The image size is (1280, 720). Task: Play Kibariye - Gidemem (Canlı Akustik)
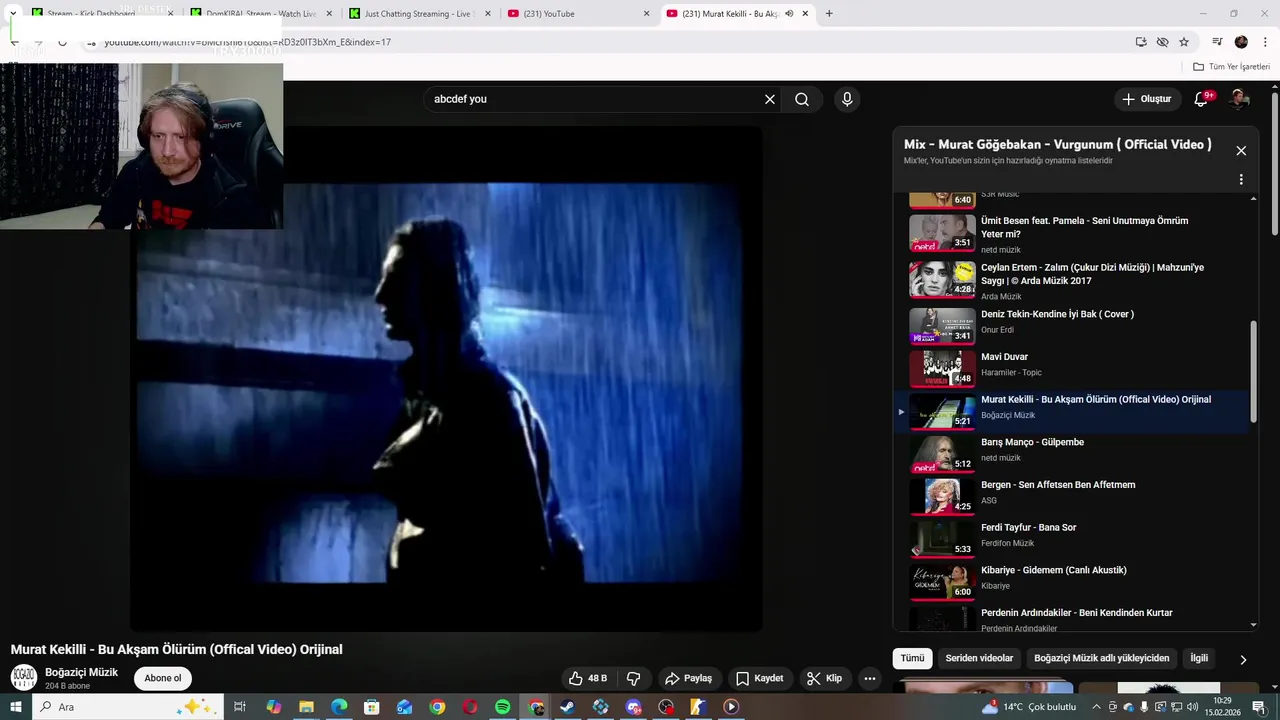tap(1070, 582)
